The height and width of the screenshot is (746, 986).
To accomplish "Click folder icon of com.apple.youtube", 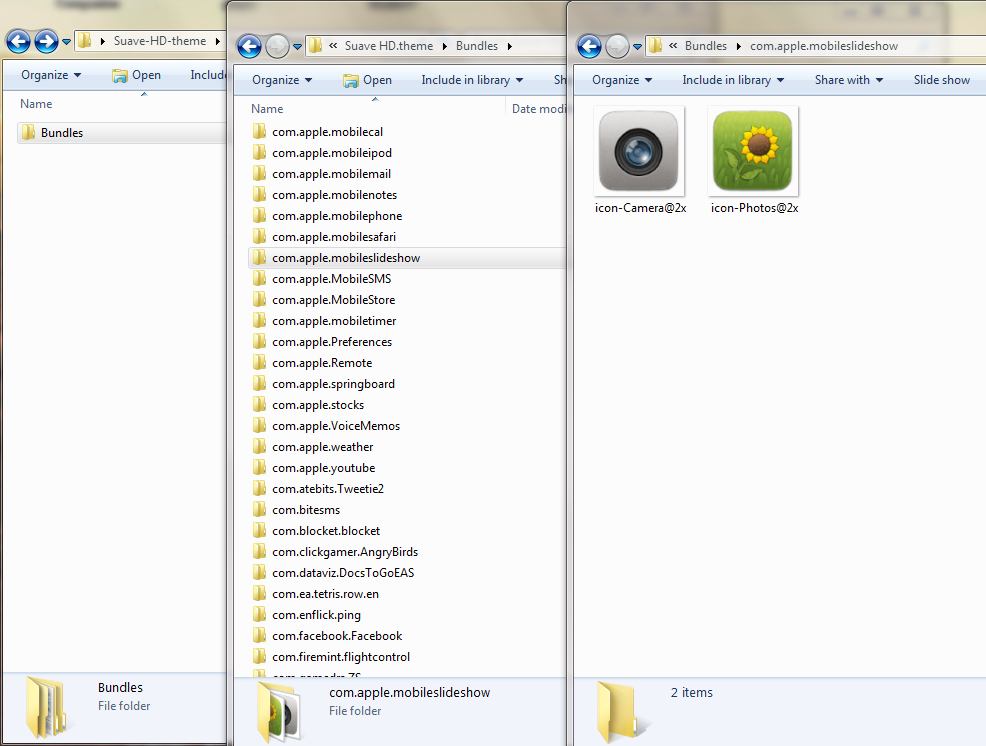I will [x=259, y=467].
